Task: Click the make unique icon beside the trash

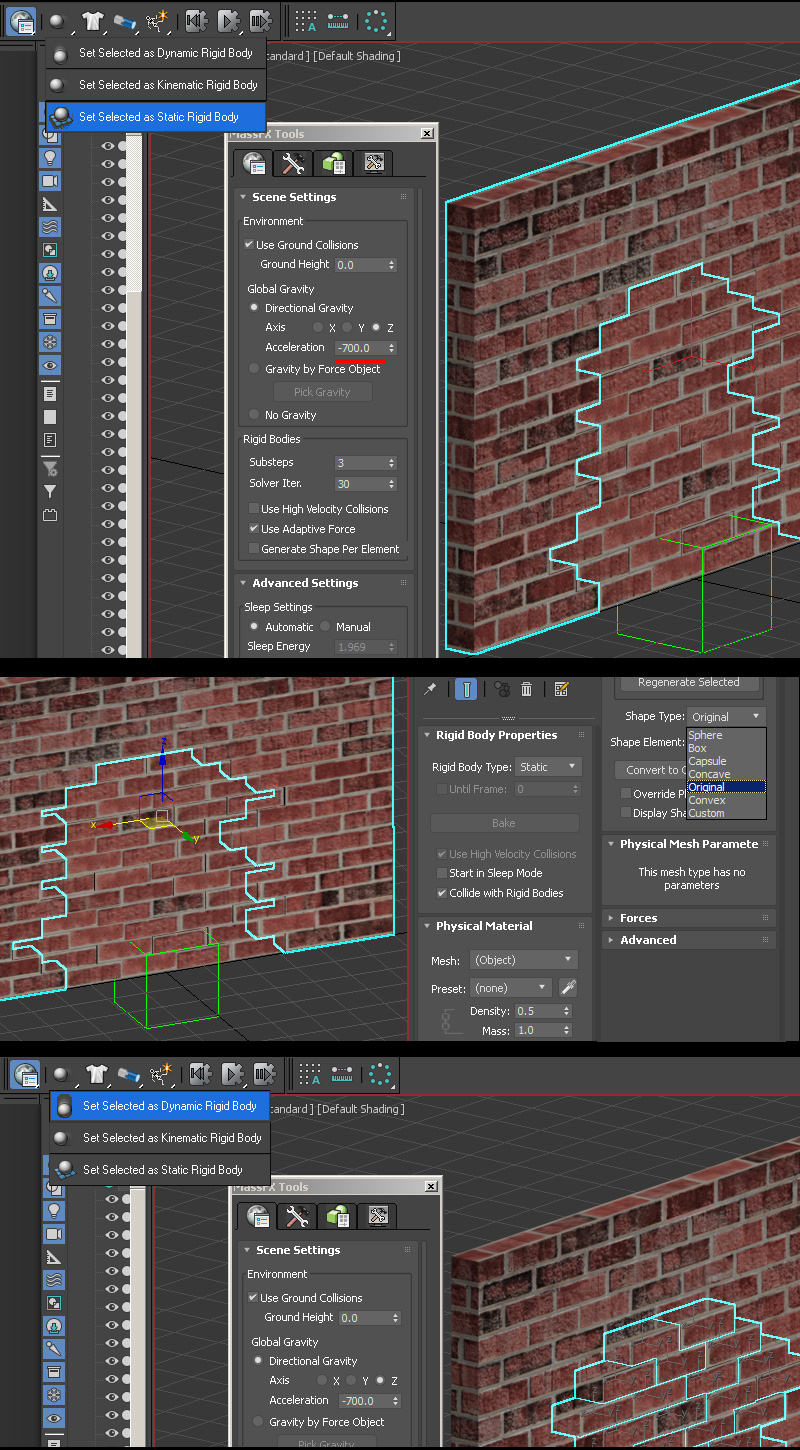Action: click(502, 689)
